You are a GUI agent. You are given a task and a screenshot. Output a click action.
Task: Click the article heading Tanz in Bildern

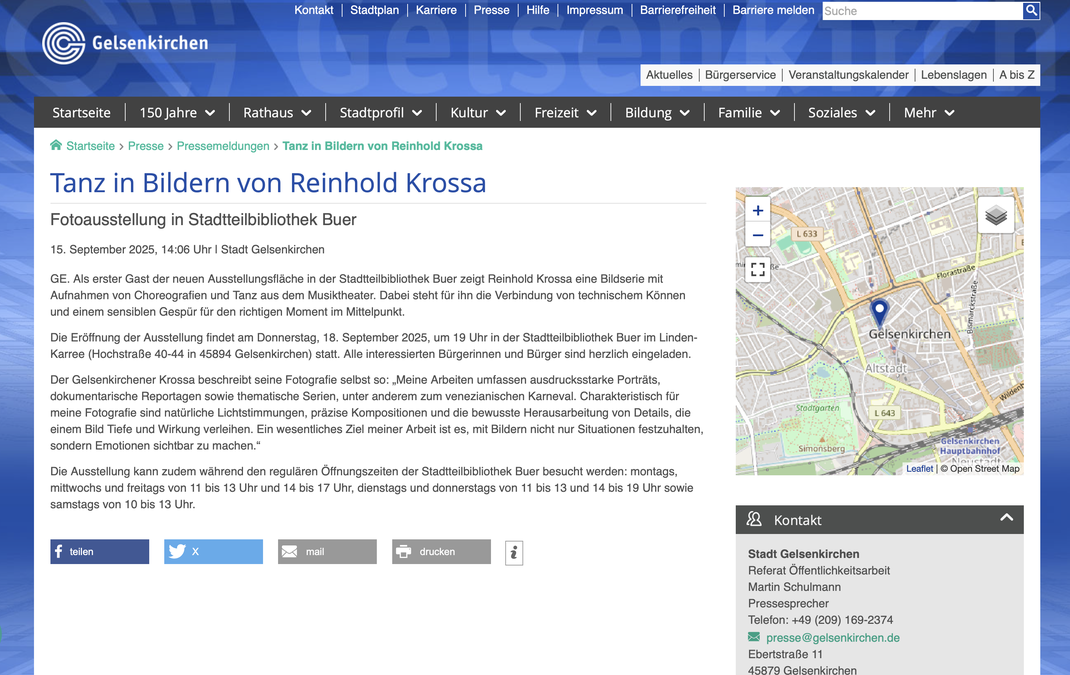click(268, 183)
